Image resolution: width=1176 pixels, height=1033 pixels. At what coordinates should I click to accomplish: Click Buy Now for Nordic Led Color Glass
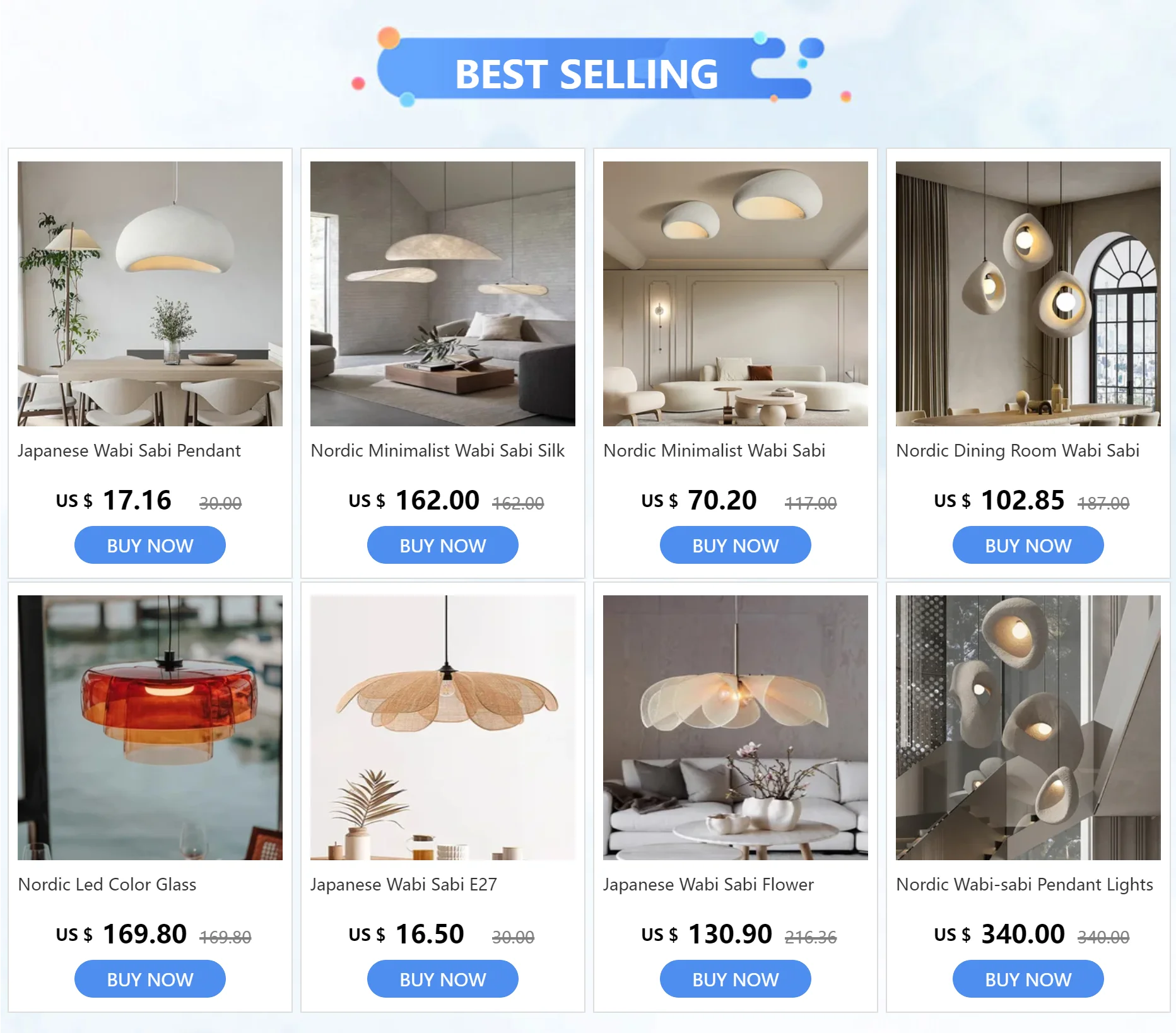[150, 979]
